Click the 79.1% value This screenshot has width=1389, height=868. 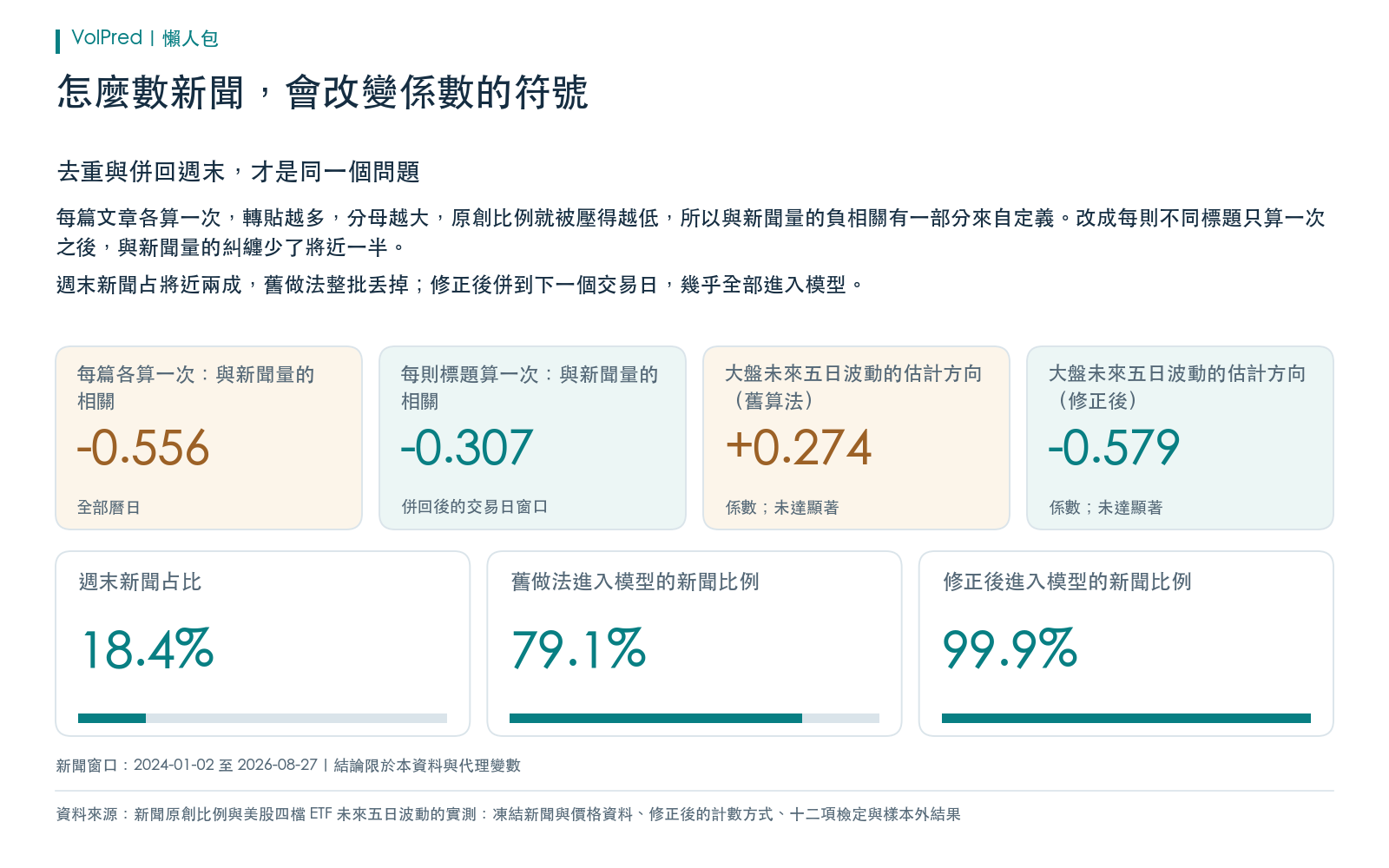point(578,649)
